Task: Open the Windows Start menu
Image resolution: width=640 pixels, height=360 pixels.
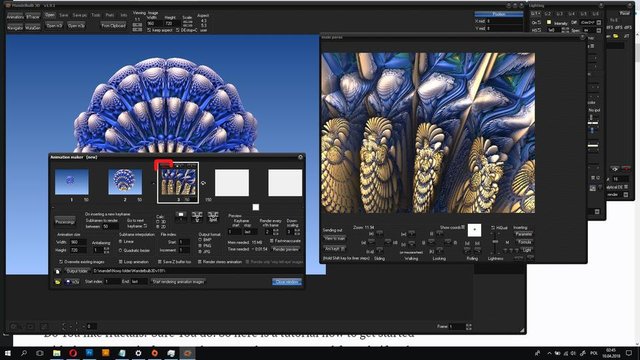Action: [x=8, y=353]
